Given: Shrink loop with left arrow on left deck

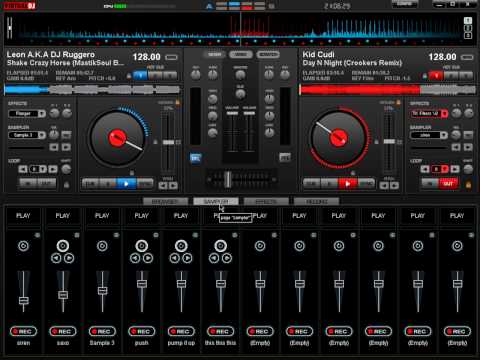Looking at the screenshot, I should pyautogui.click(x=23, y=169).
